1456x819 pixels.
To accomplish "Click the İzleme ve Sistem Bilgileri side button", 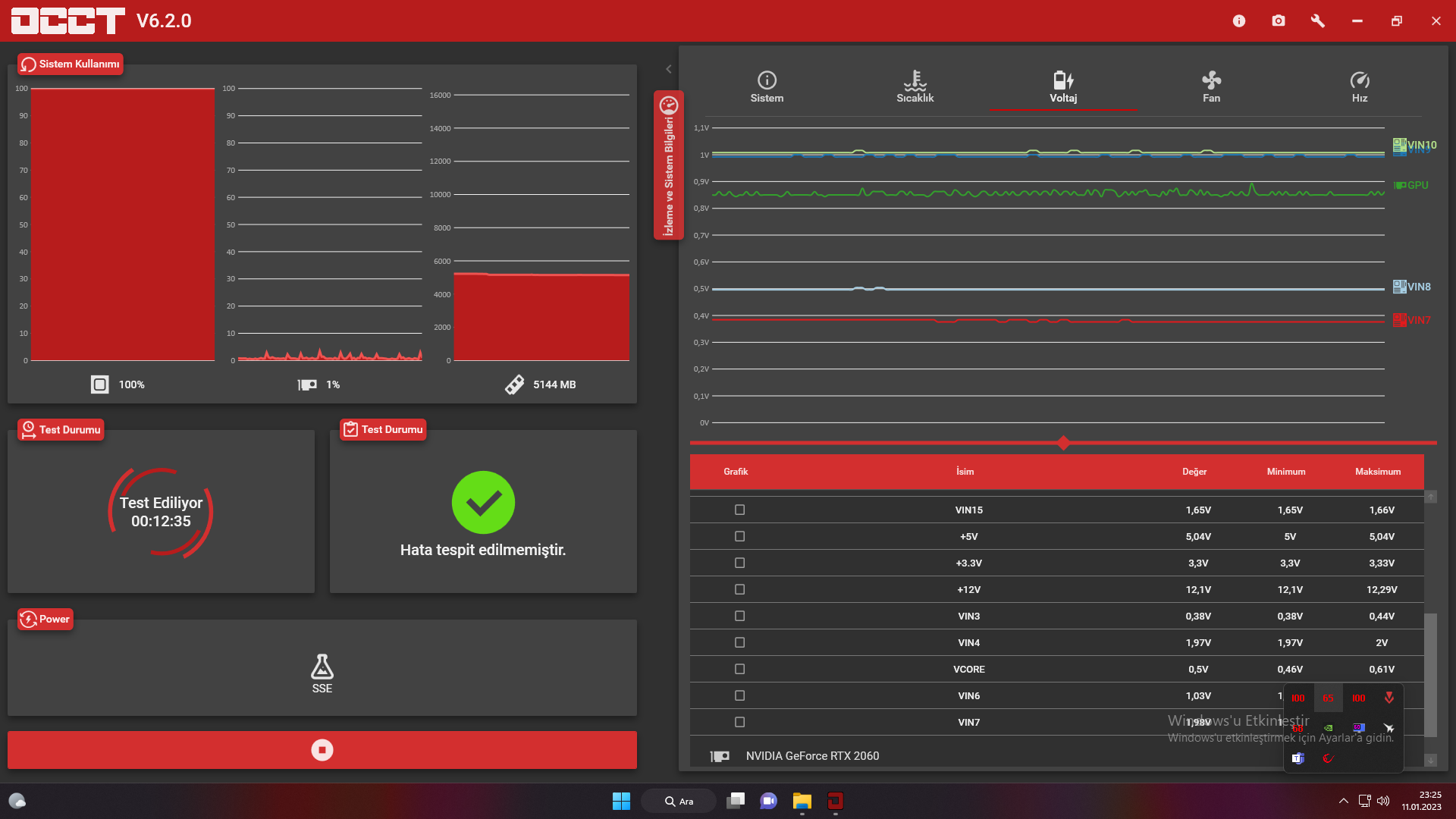I will (668, 165).
